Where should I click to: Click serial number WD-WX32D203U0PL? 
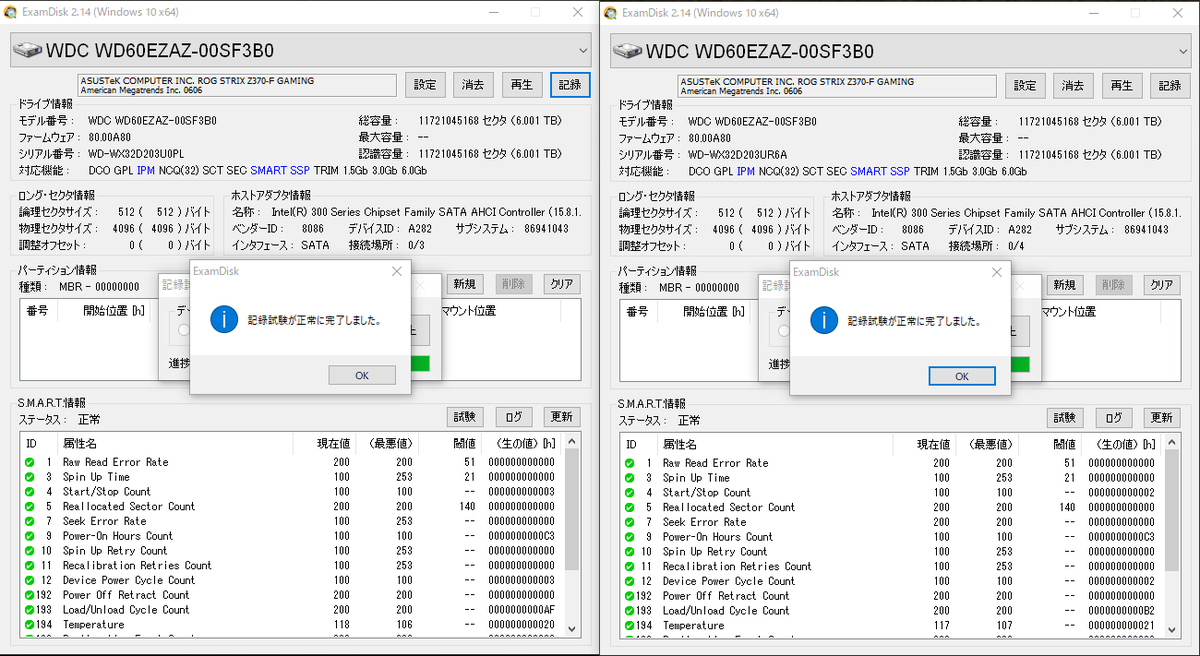pyautogui.click(x=136, y=155)
